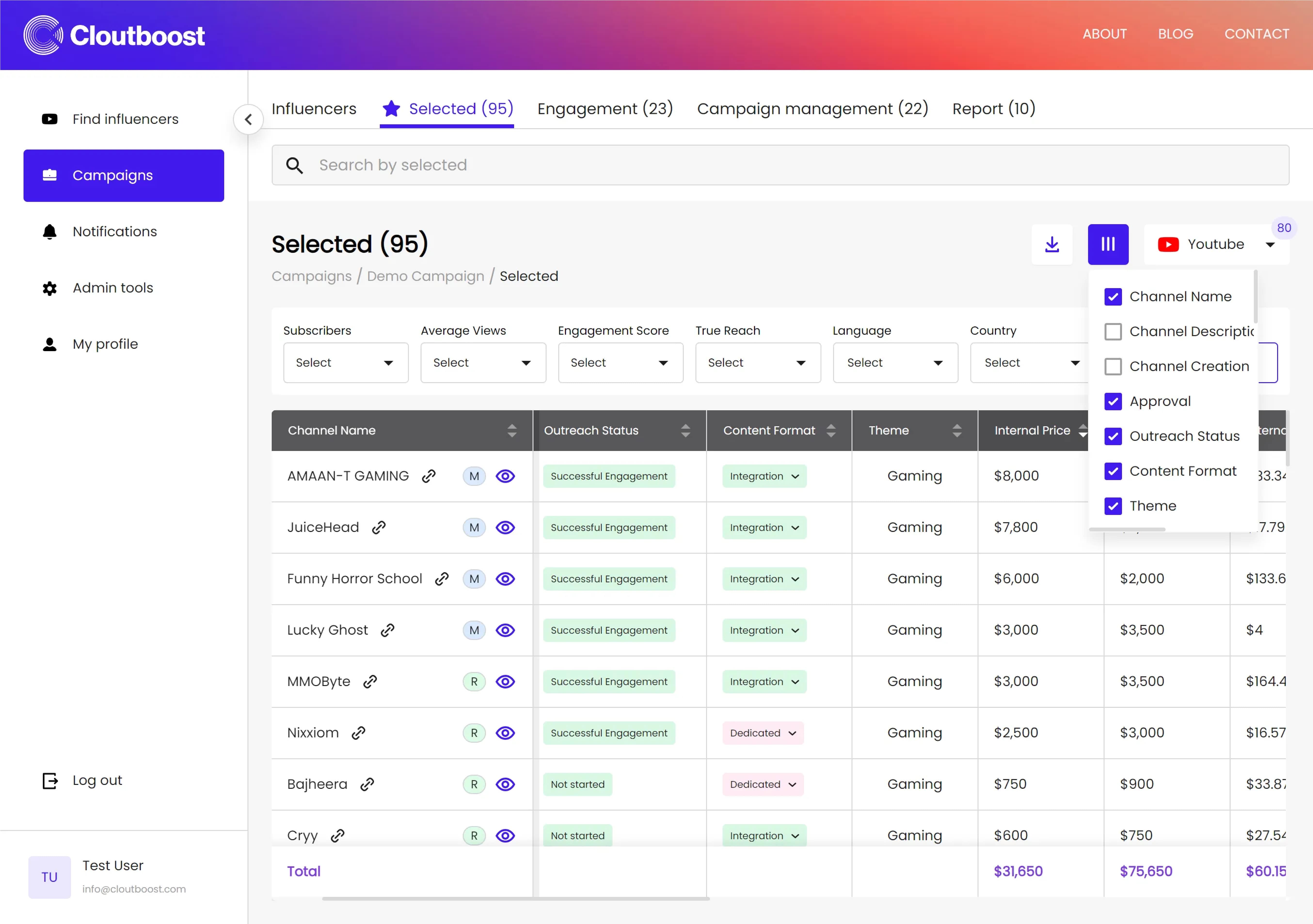Open link icon for Funny Horror School
The image size is (1313, 924).
441,579
